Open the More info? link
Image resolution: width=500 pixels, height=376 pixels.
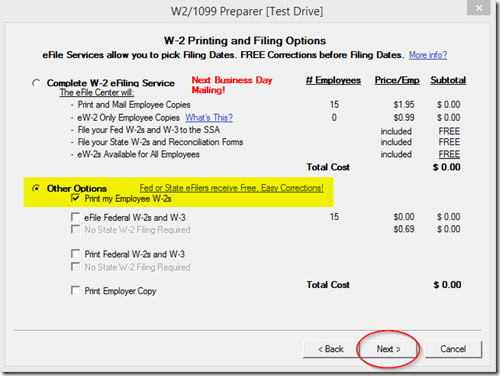[428, 55]
